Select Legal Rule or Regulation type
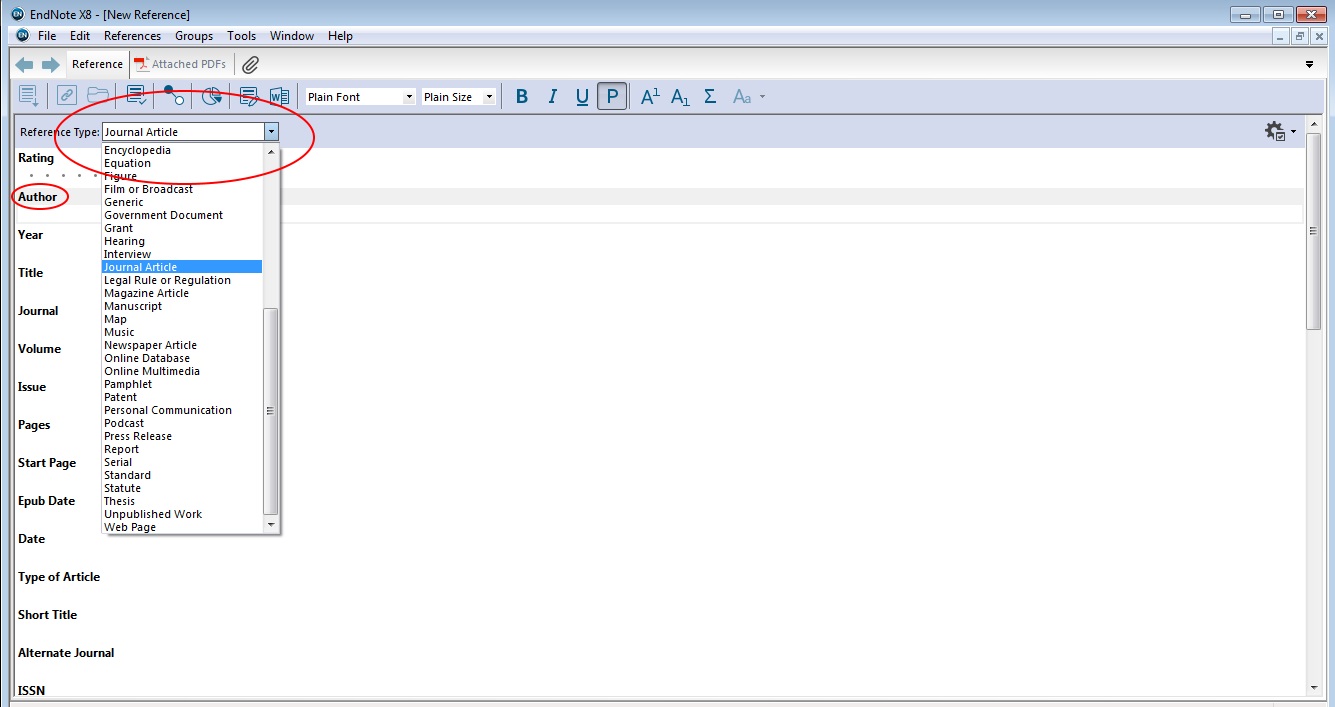 tap(167, 280)
